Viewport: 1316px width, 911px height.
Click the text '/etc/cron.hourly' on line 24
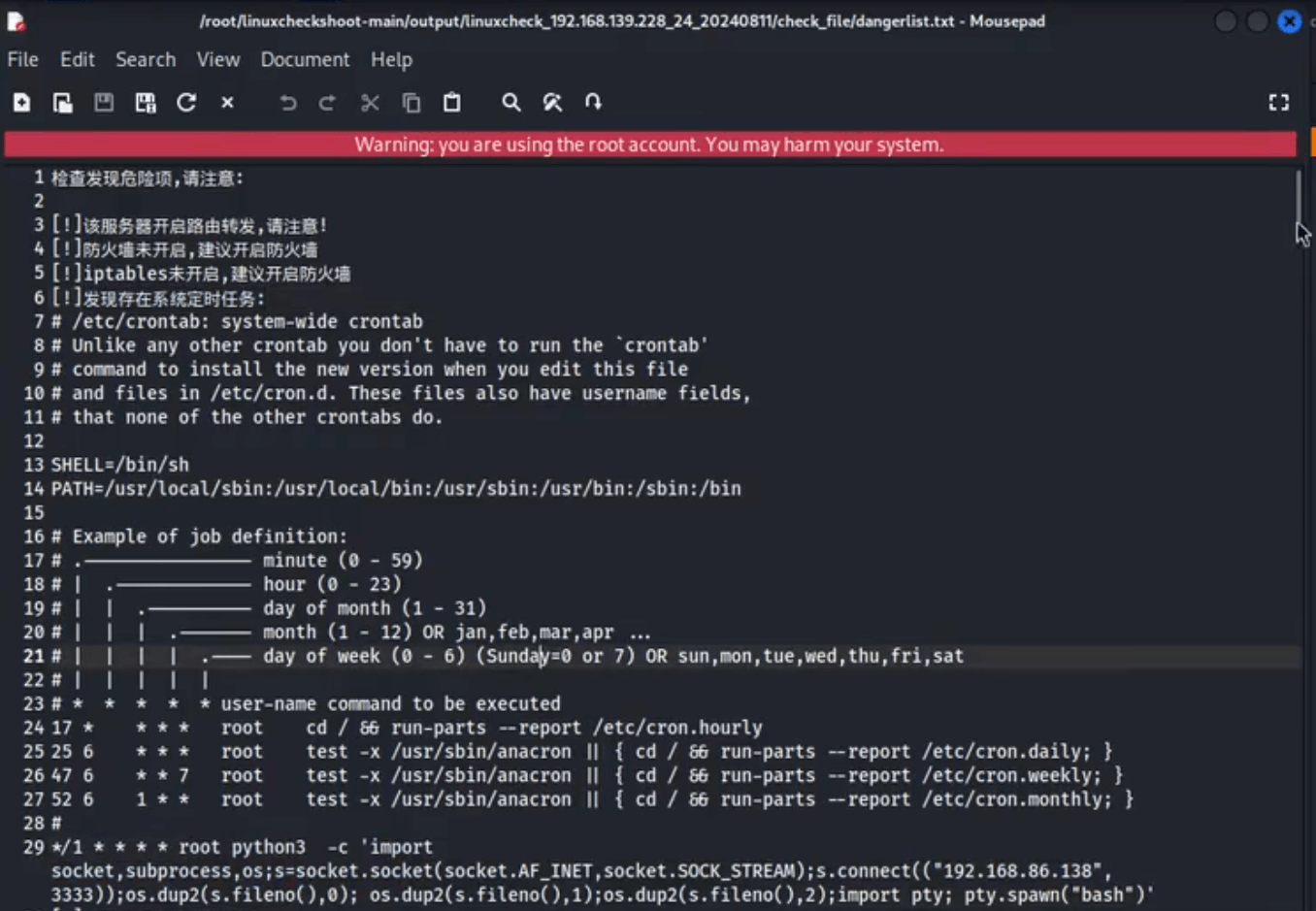tap(677, 728)
